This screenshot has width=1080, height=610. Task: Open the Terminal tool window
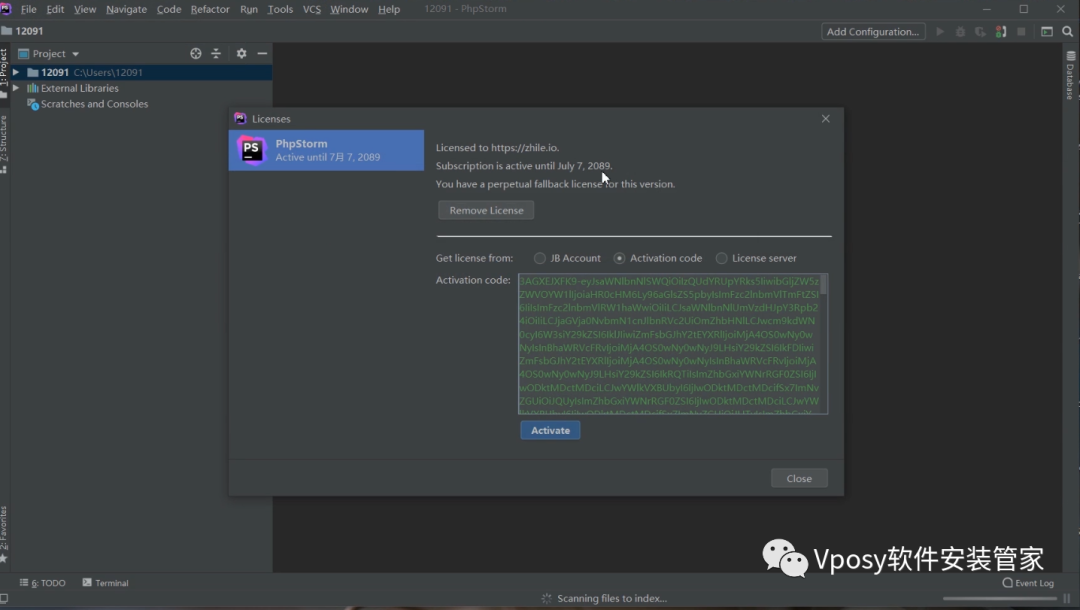(x=105, y=583)
